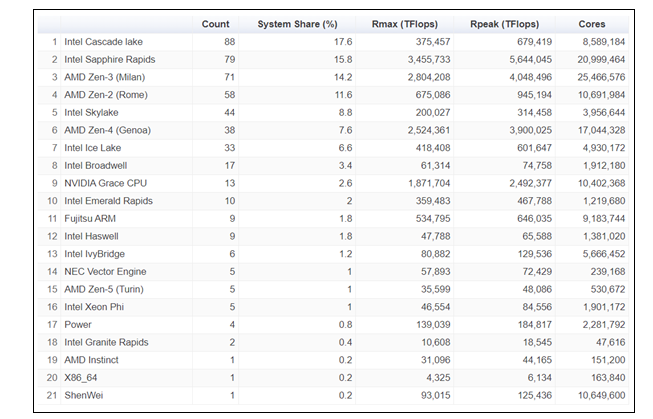Click the Rmax (TFlops) column header
Screen dimensions: 653x419
click(405, 24)
